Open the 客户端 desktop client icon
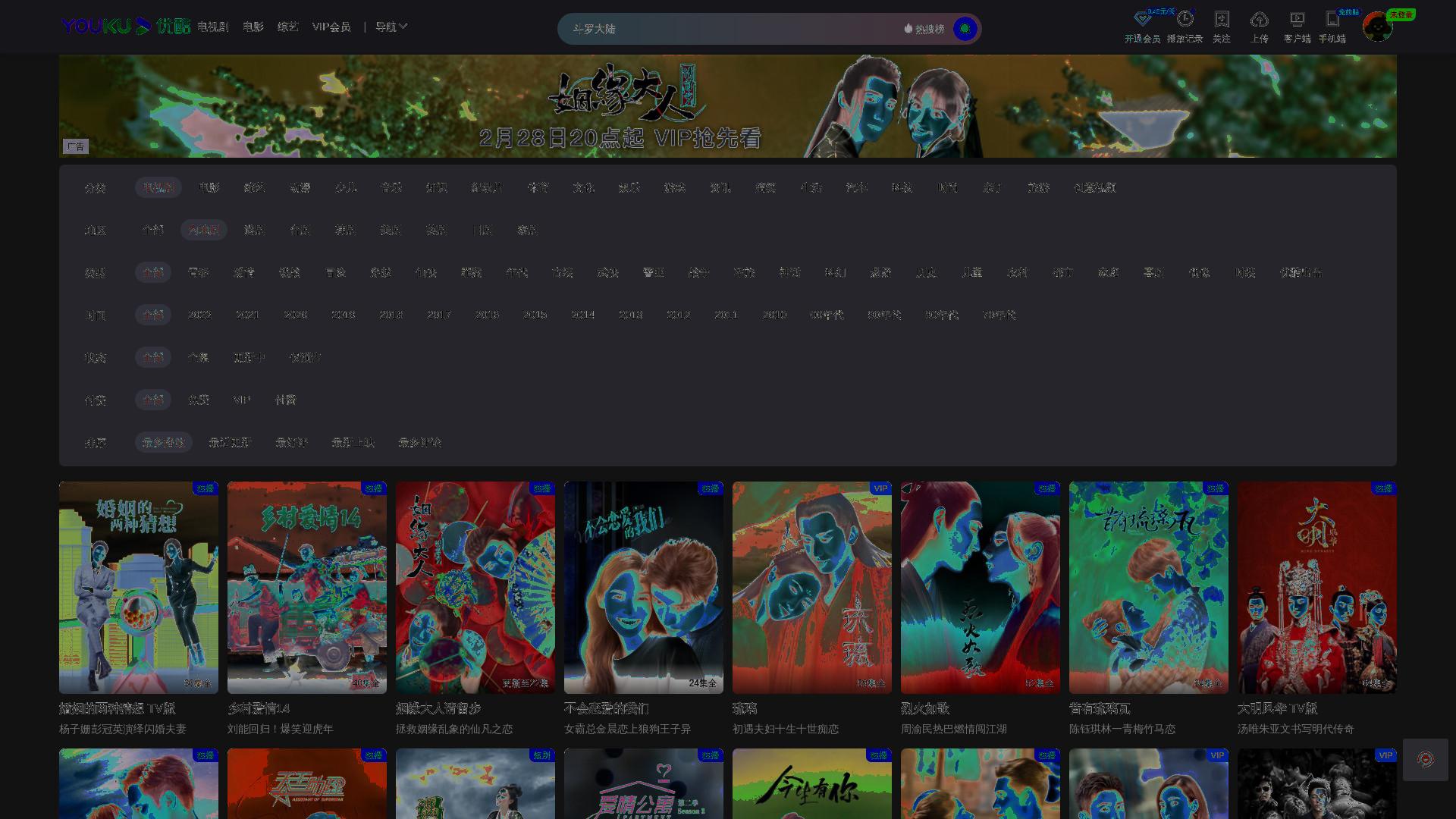The image size is (1456, 819). 1297,19
